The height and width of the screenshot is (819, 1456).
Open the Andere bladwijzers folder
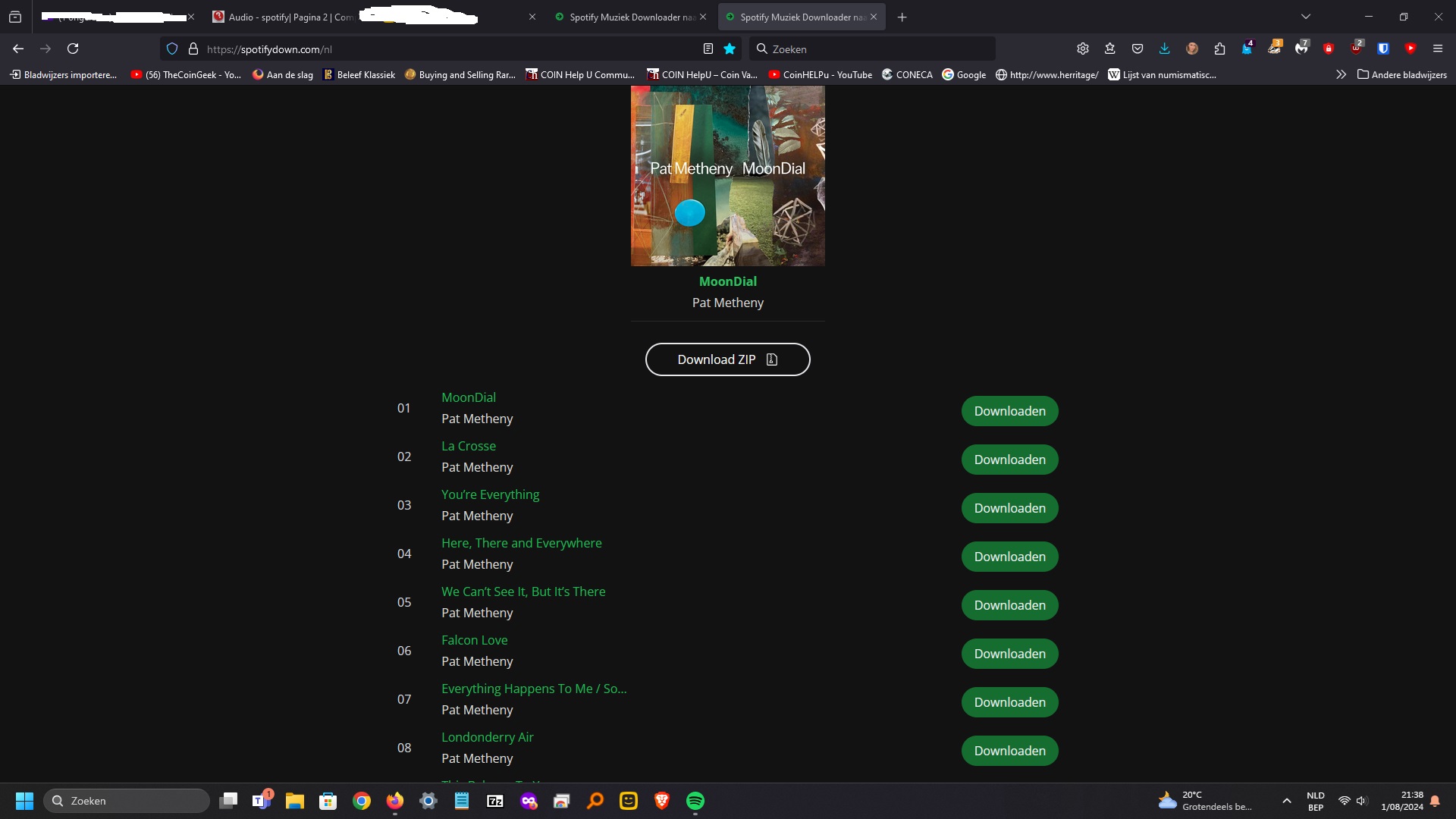[x=1402, y=74]
